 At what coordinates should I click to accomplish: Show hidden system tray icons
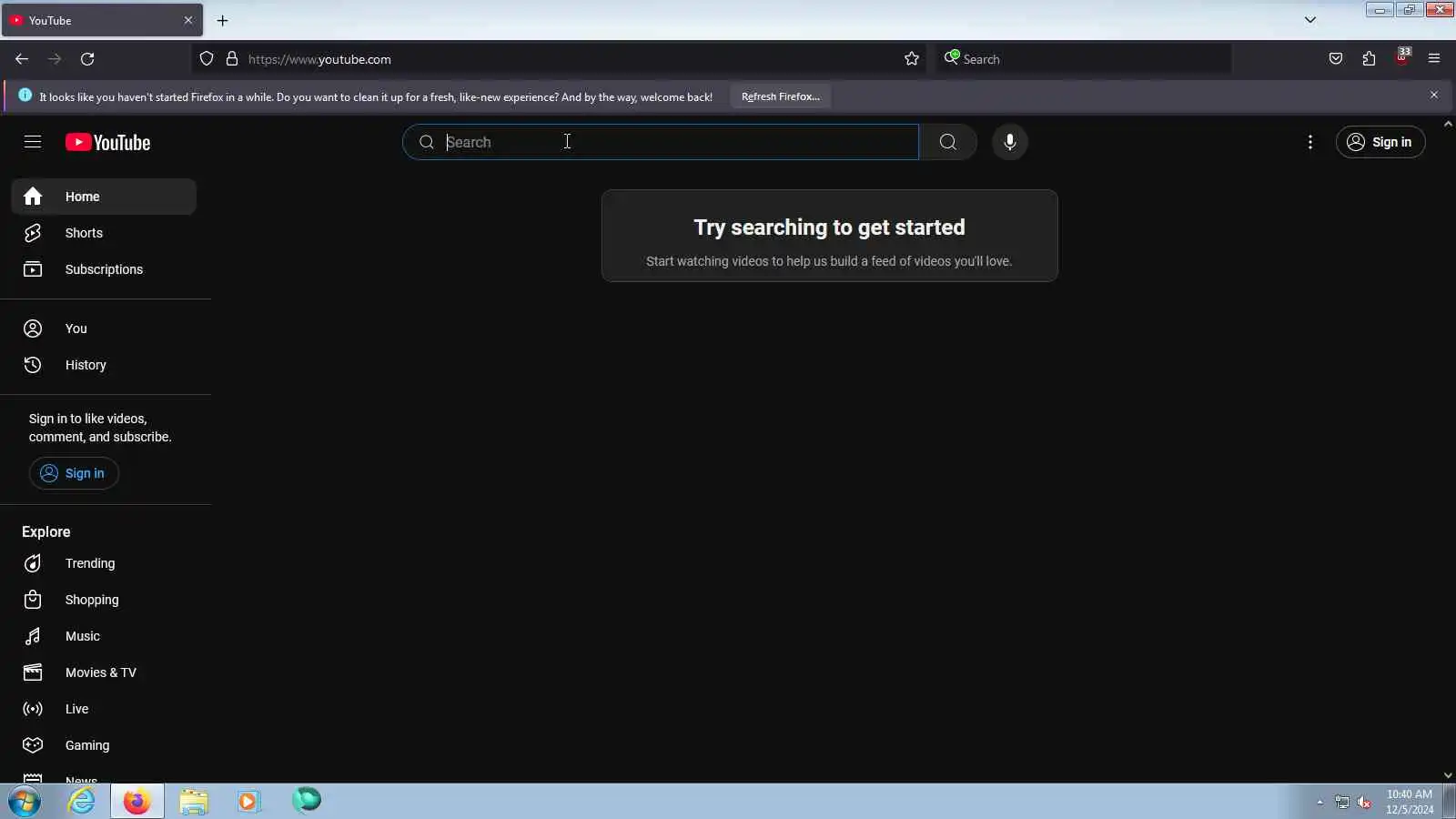coord(1319,802)
